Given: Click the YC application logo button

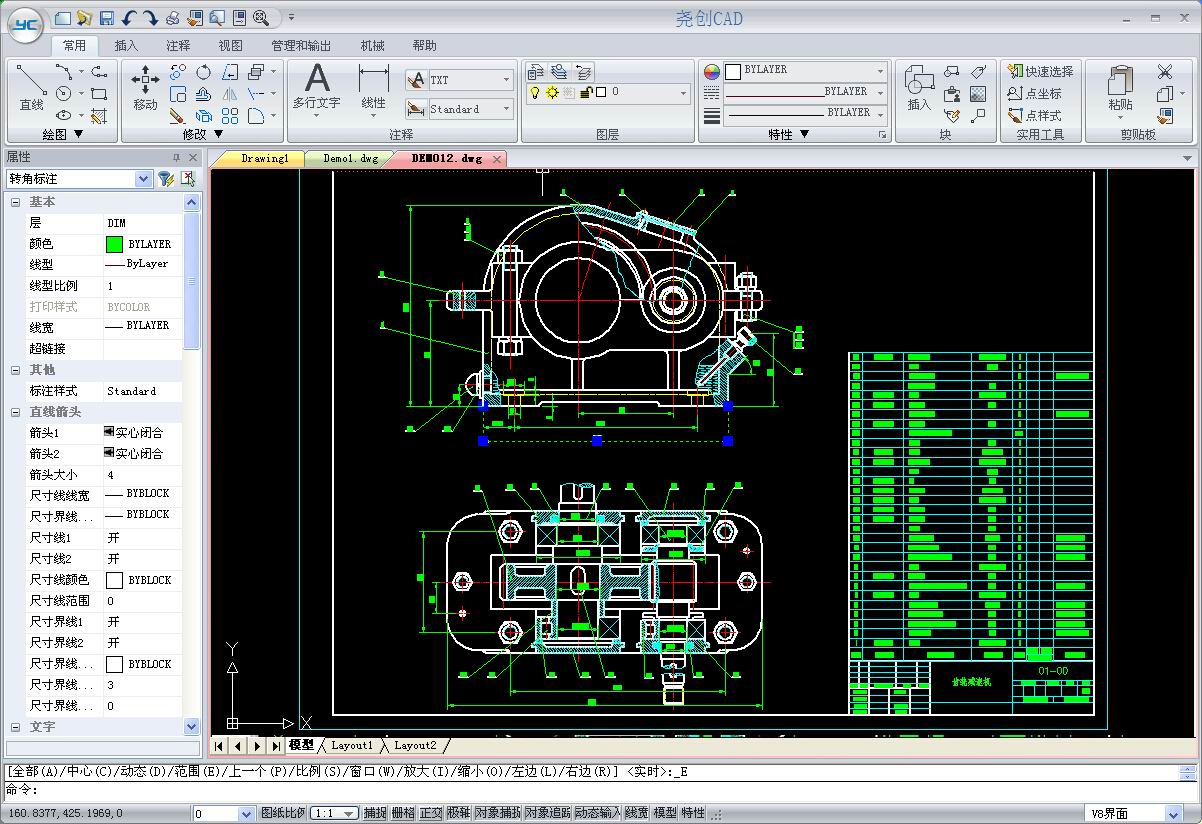Looking at the screenshot, I should [26, 24].
